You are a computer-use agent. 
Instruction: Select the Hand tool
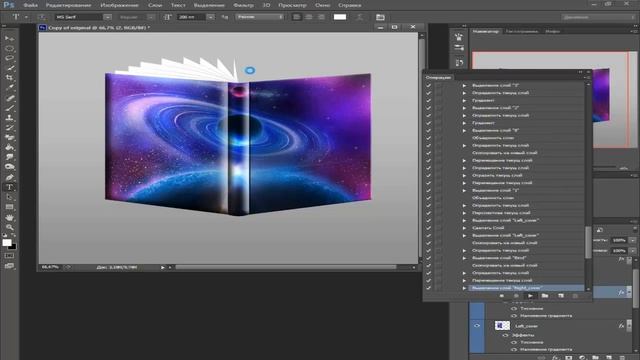tap(9, 217)
